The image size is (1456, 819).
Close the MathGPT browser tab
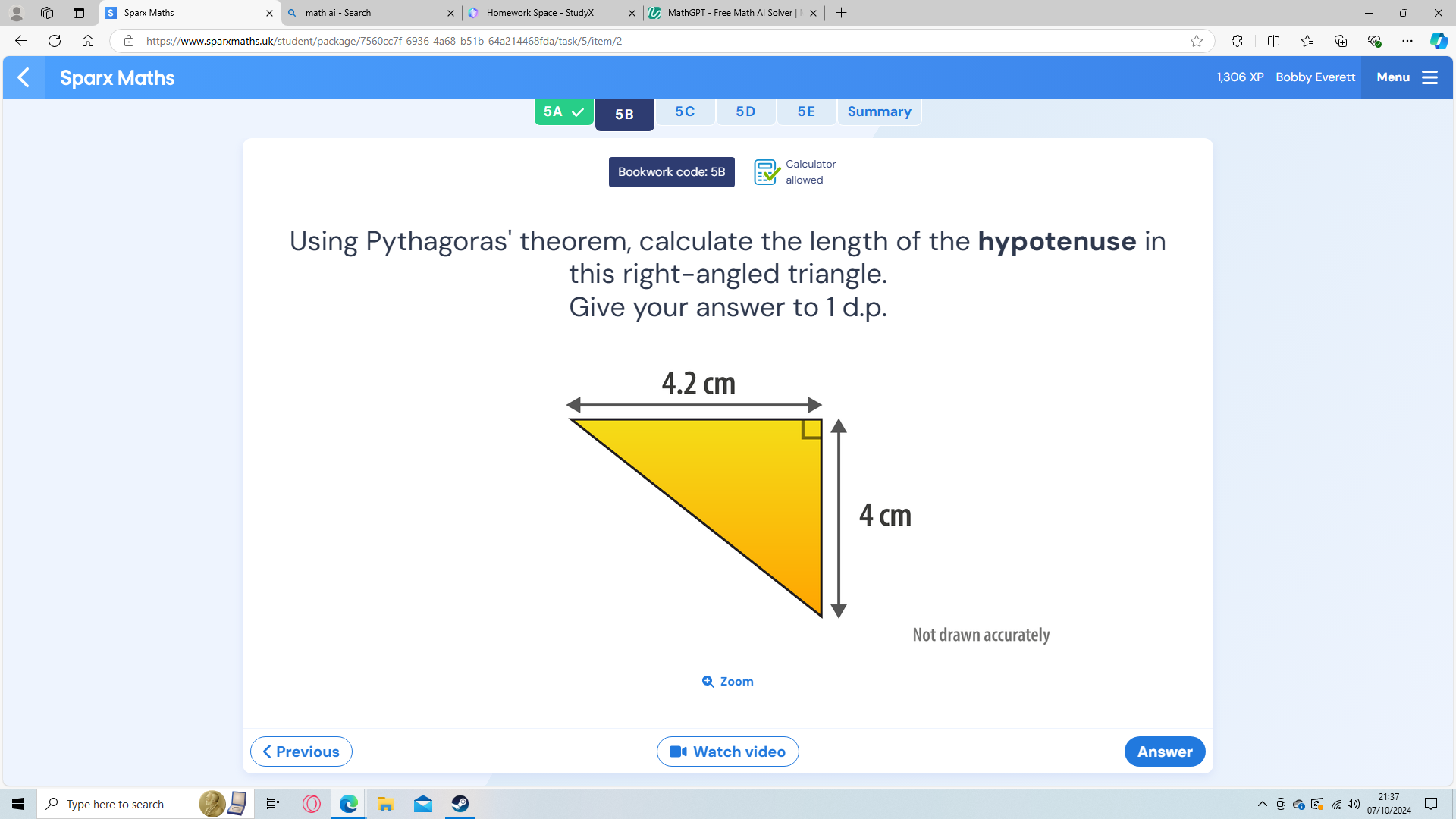(x=813, y=13)
